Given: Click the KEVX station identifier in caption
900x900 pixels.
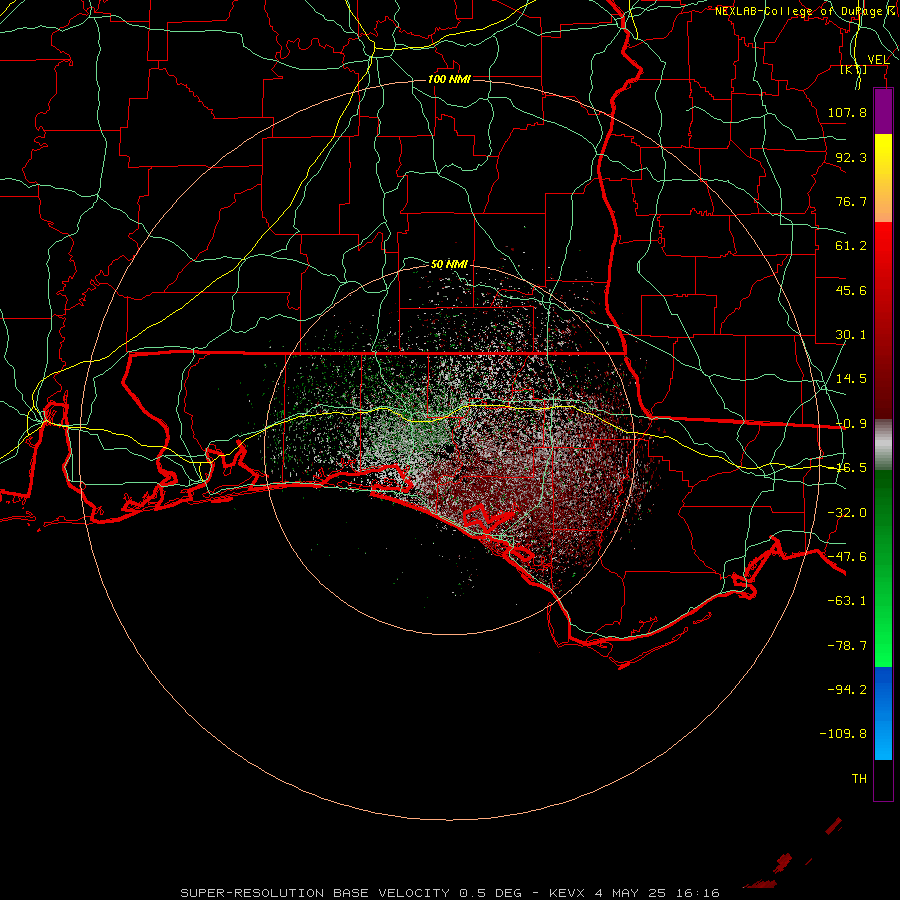Looking at the screenshot, I should click(568, 893).
